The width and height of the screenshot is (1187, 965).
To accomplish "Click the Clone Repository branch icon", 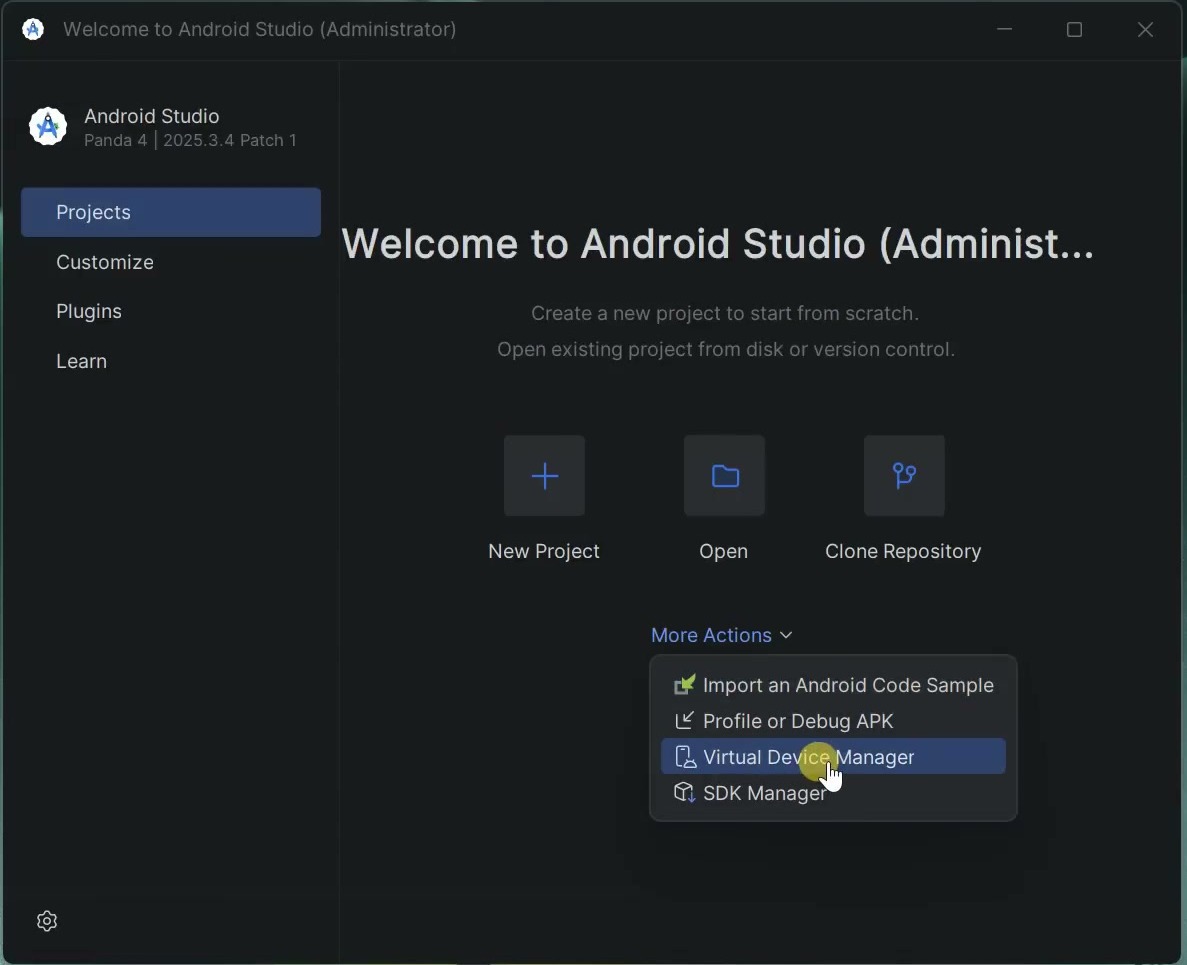I will 905,476.
